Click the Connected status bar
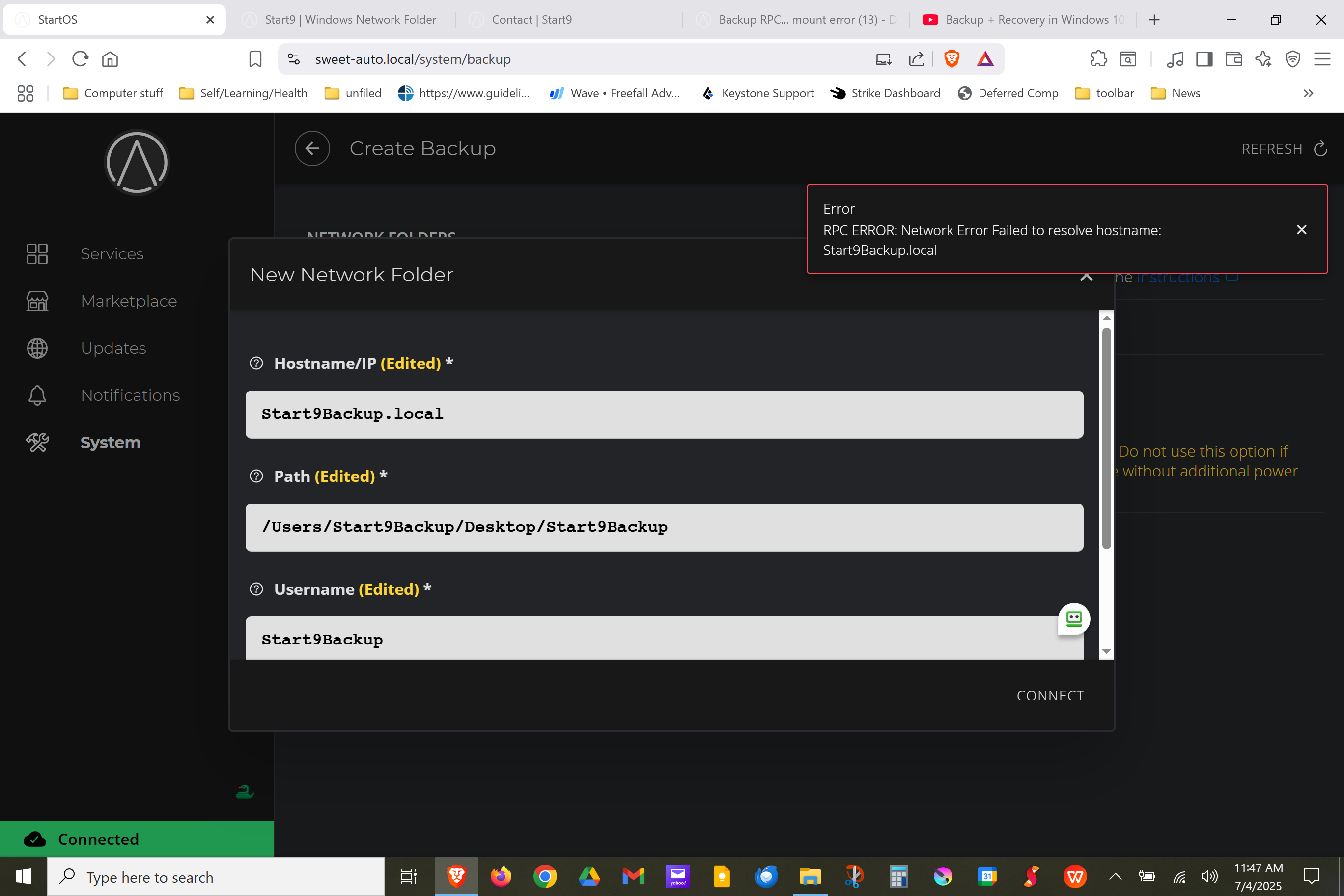1344x896 pixels. pos(137,839)
